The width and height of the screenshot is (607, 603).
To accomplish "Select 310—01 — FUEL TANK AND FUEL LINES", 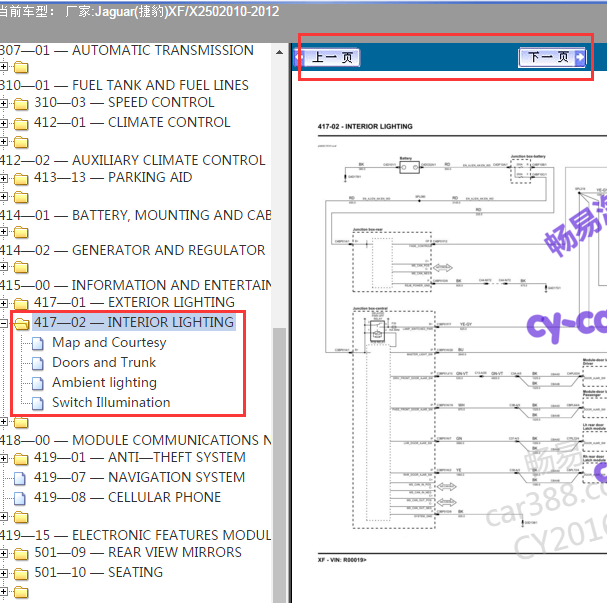I will point(124,86).
